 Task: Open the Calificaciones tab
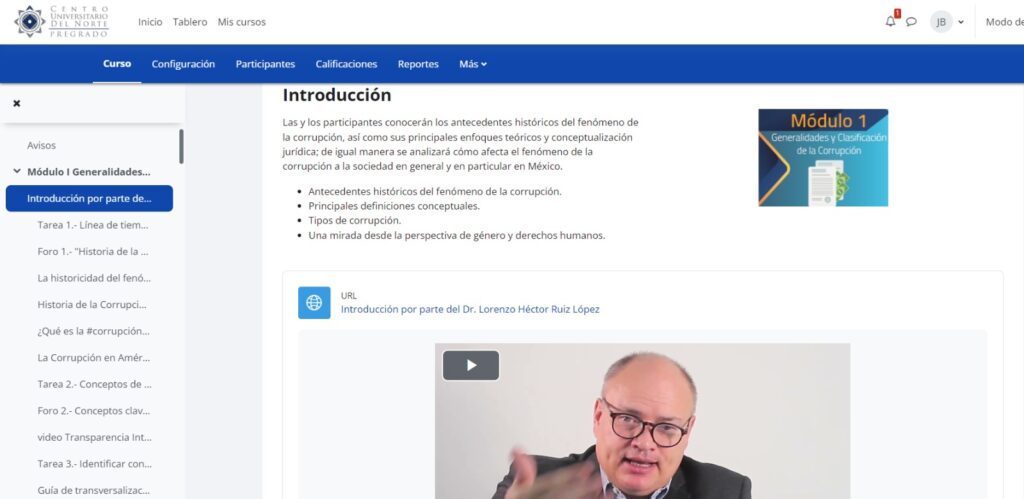coord(346,64)
